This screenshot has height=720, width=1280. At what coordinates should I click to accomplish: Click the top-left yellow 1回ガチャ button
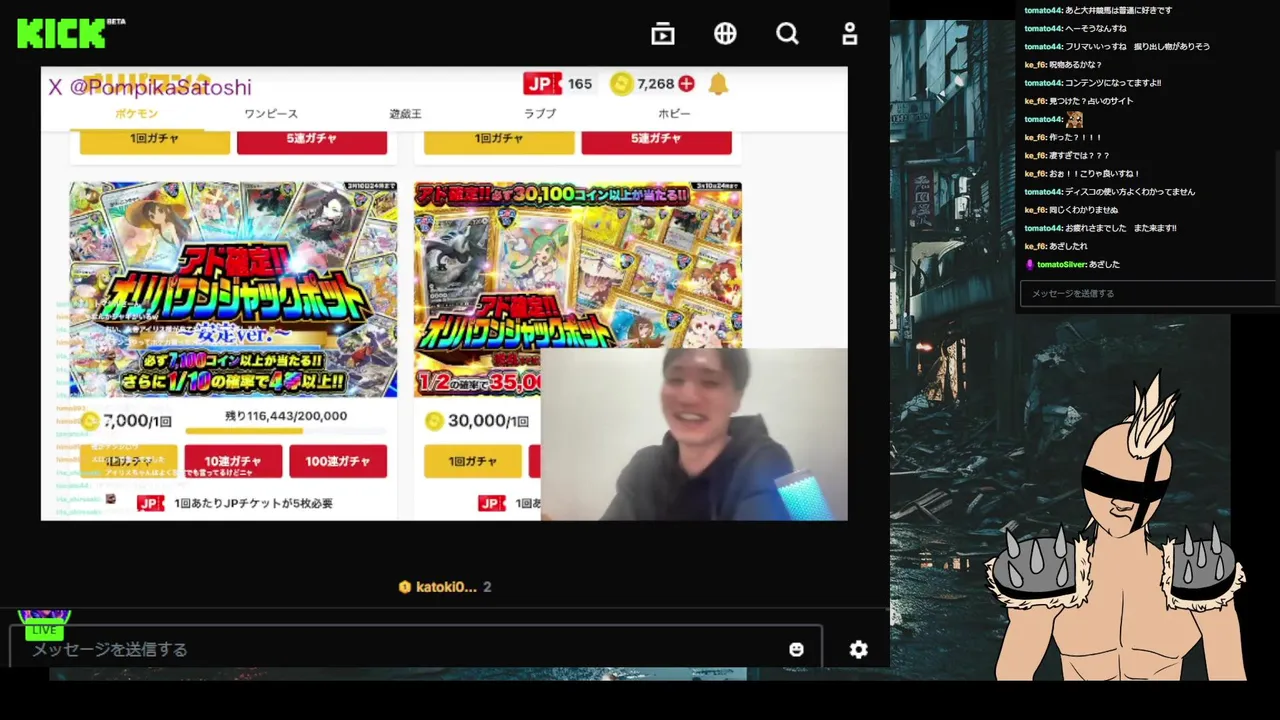click(x=155, y=141)
